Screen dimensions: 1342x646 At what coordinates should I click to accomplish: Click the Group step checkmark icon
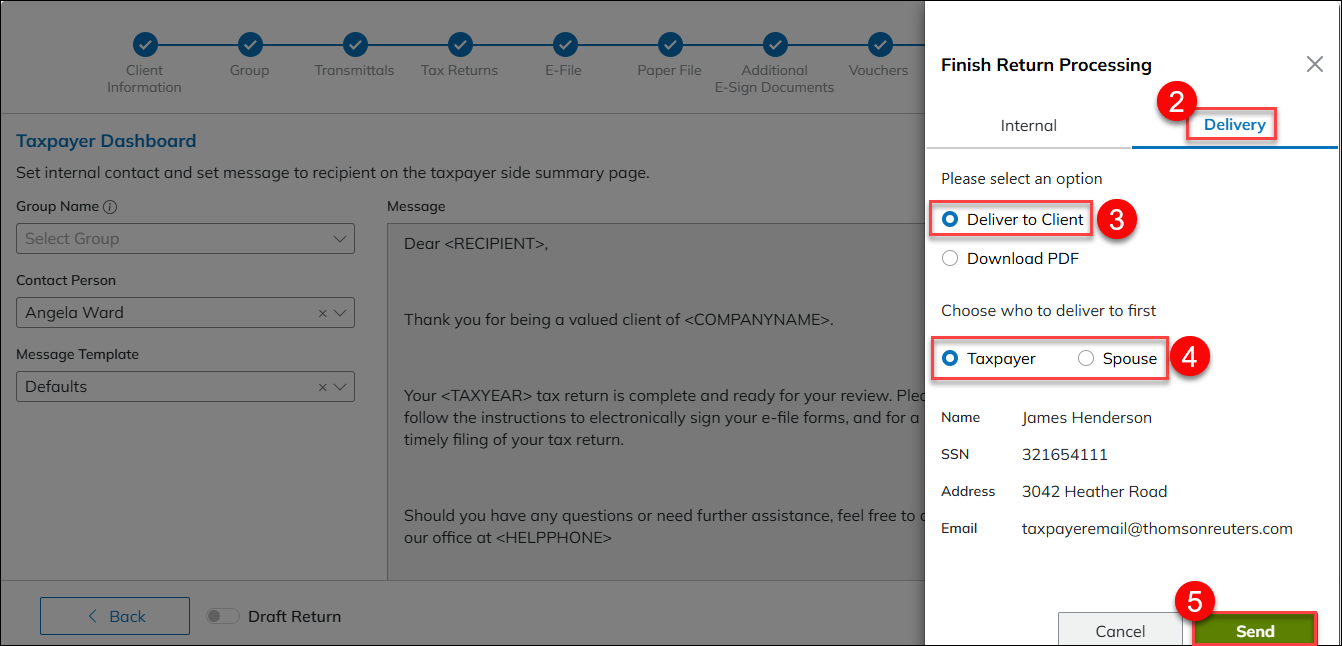tap(250, 44)
